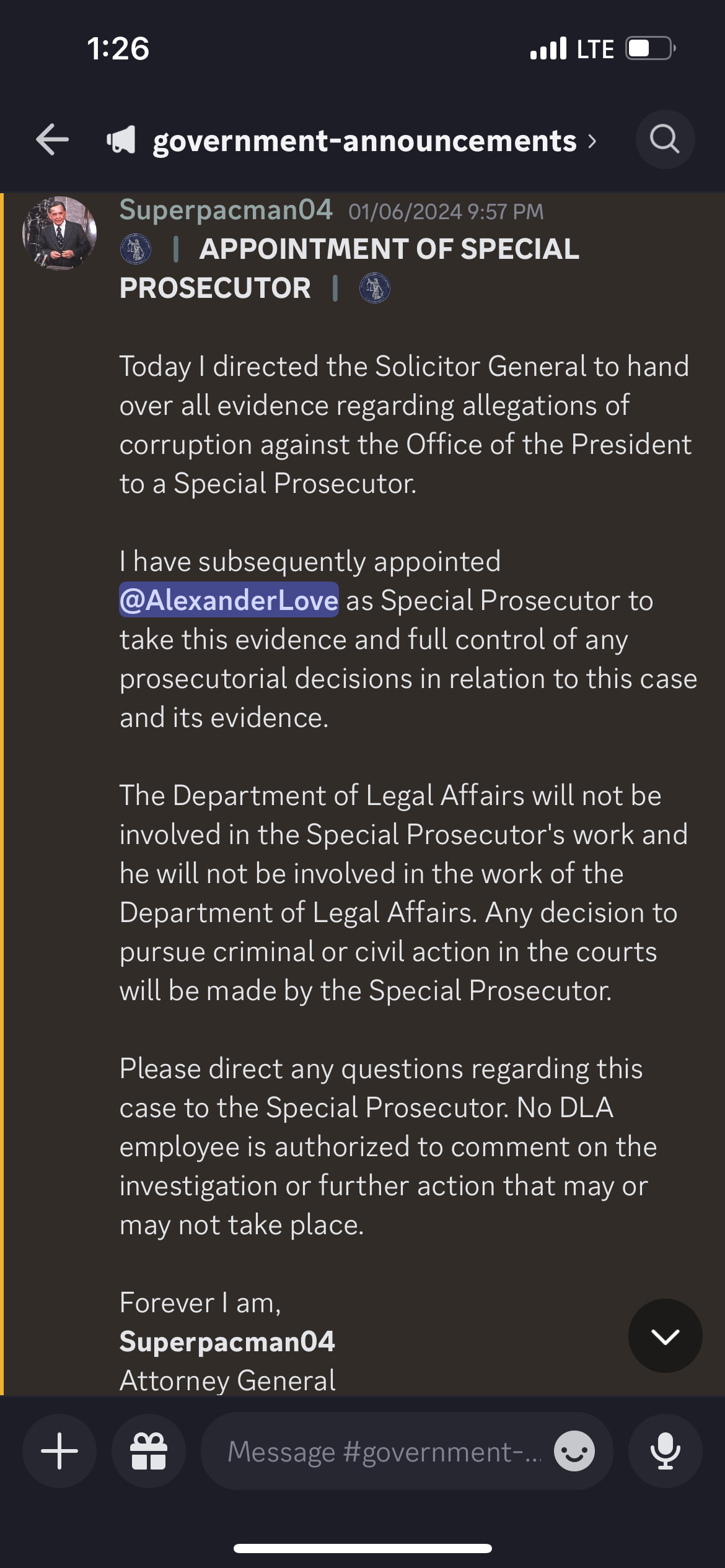
Task: Open the emoji picker smiley
Action: tap(574, 1451)
